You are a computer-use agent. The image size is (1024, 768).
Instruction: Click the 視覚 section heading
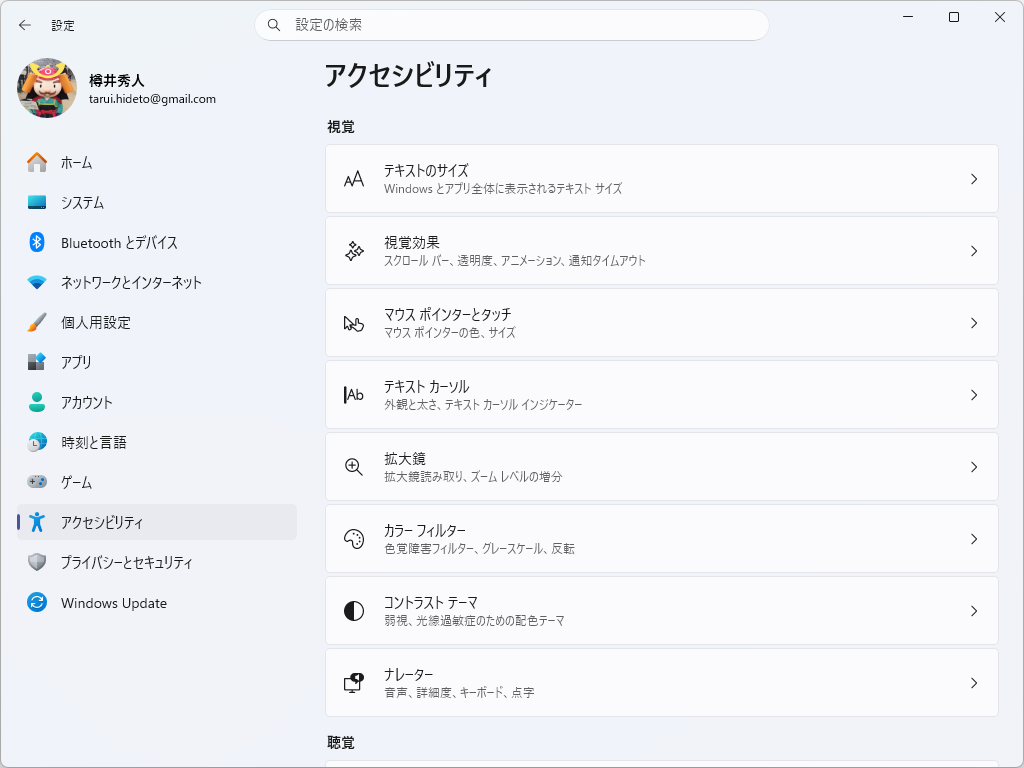(x=341, y=127)
